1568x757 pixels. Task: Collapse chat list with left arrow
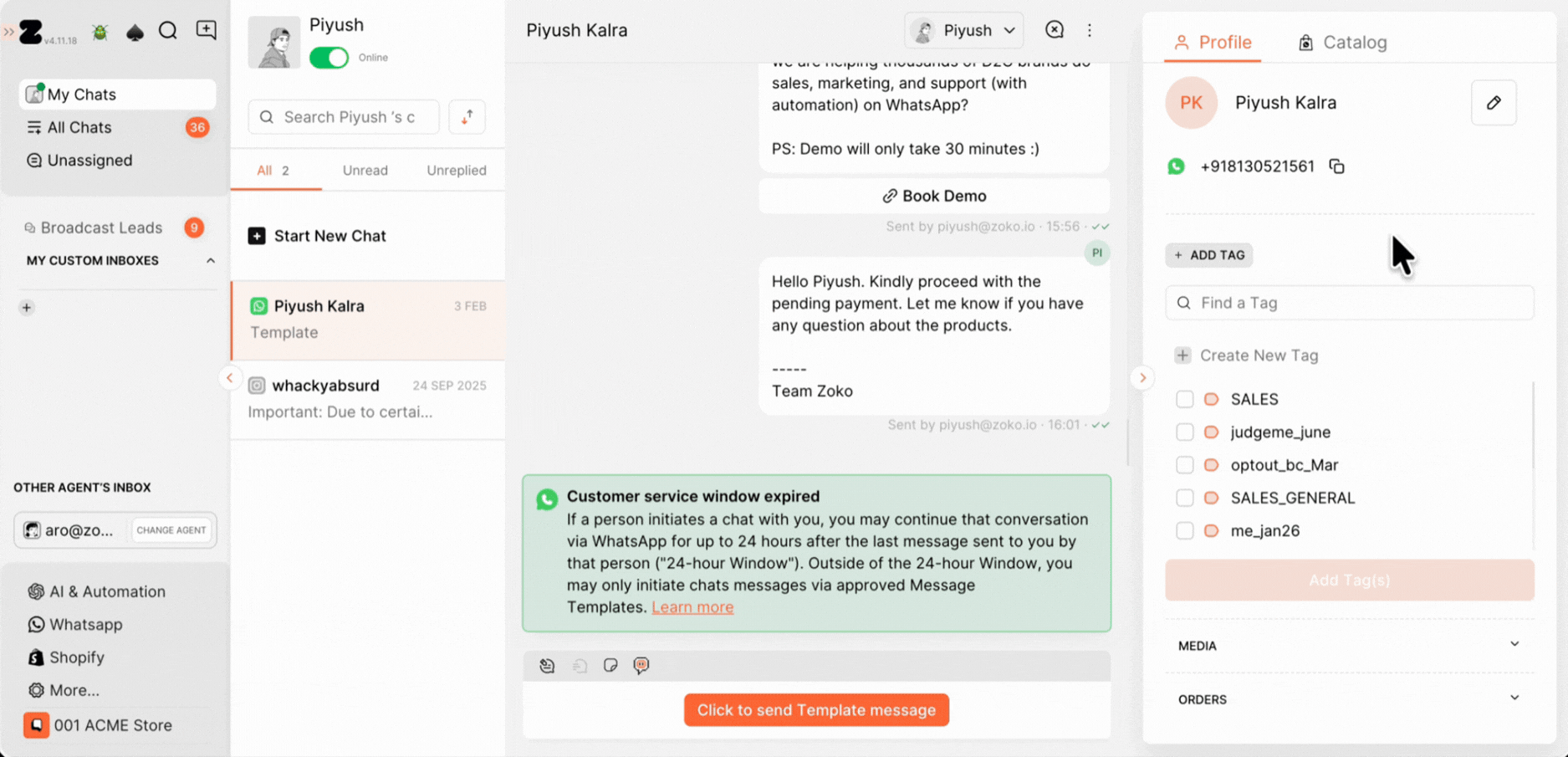pyautogui.click(x=230, y=378)
